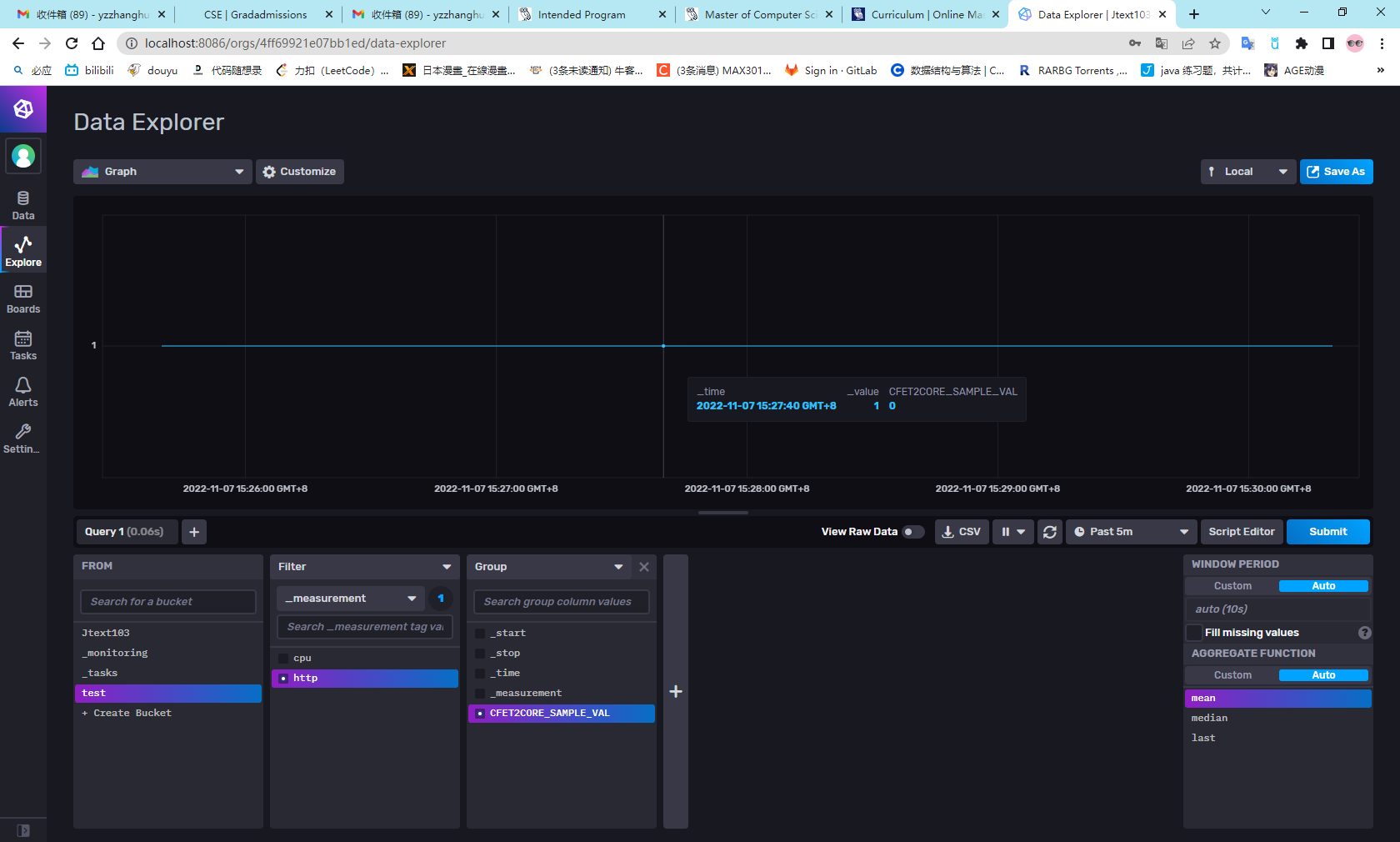Open the user avatar menu
This screenshot has height=842, width=1400.
23,156
